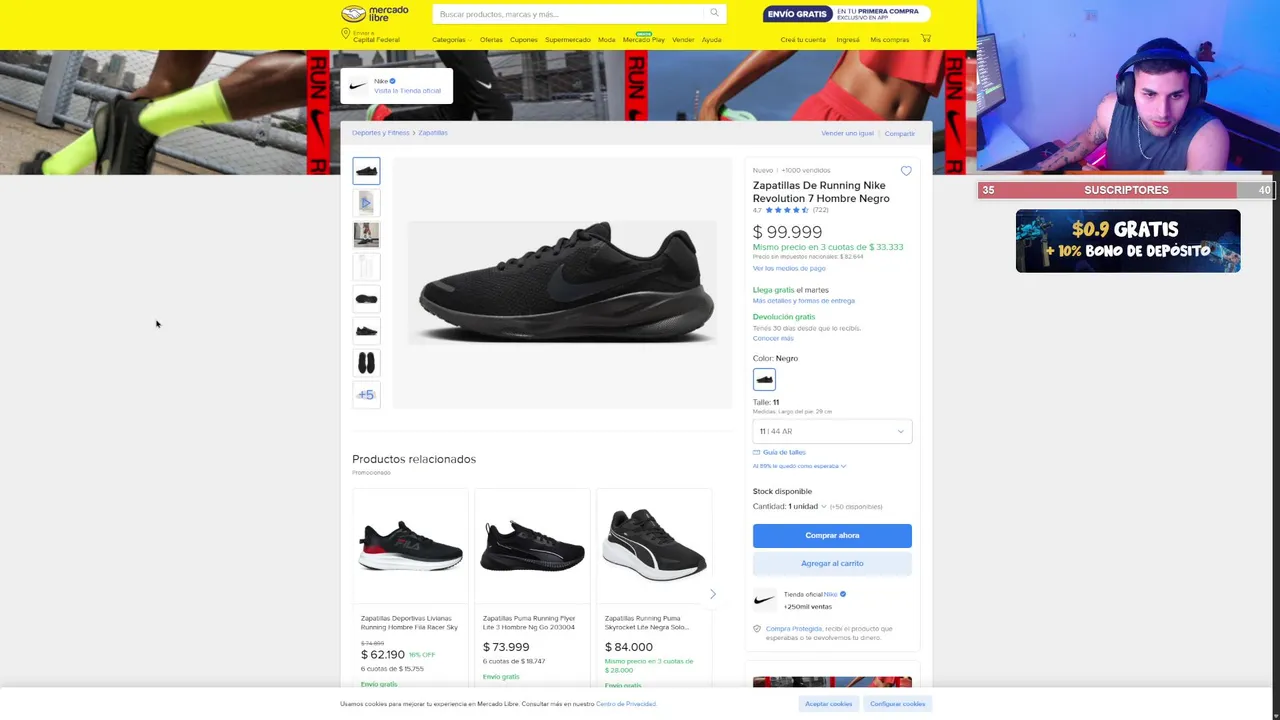Click the search magnifier icon
This screenshot has height=720, width=1280.
click(714, 13)
